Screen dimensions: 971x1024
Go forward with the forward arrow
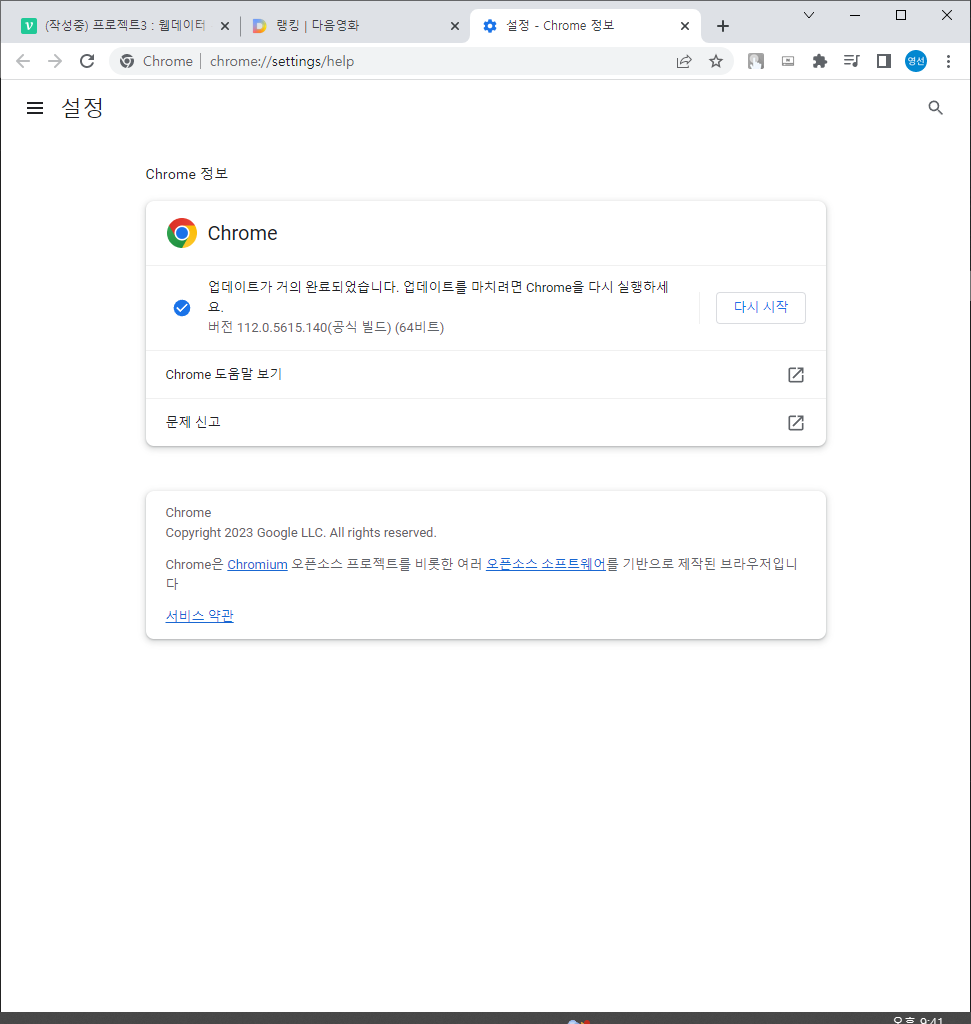(55, 61)
